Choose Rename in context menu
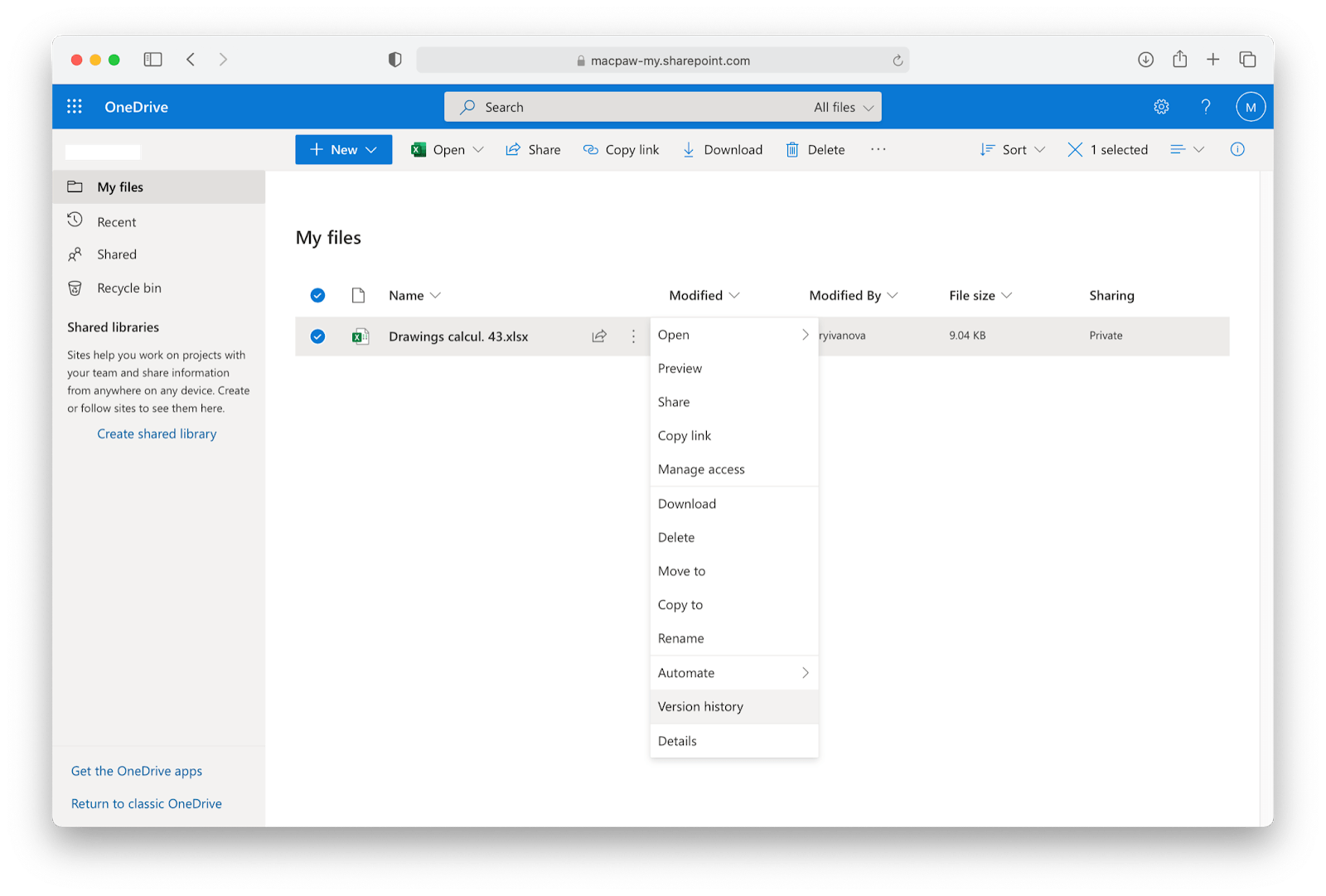 coord(734,638)
